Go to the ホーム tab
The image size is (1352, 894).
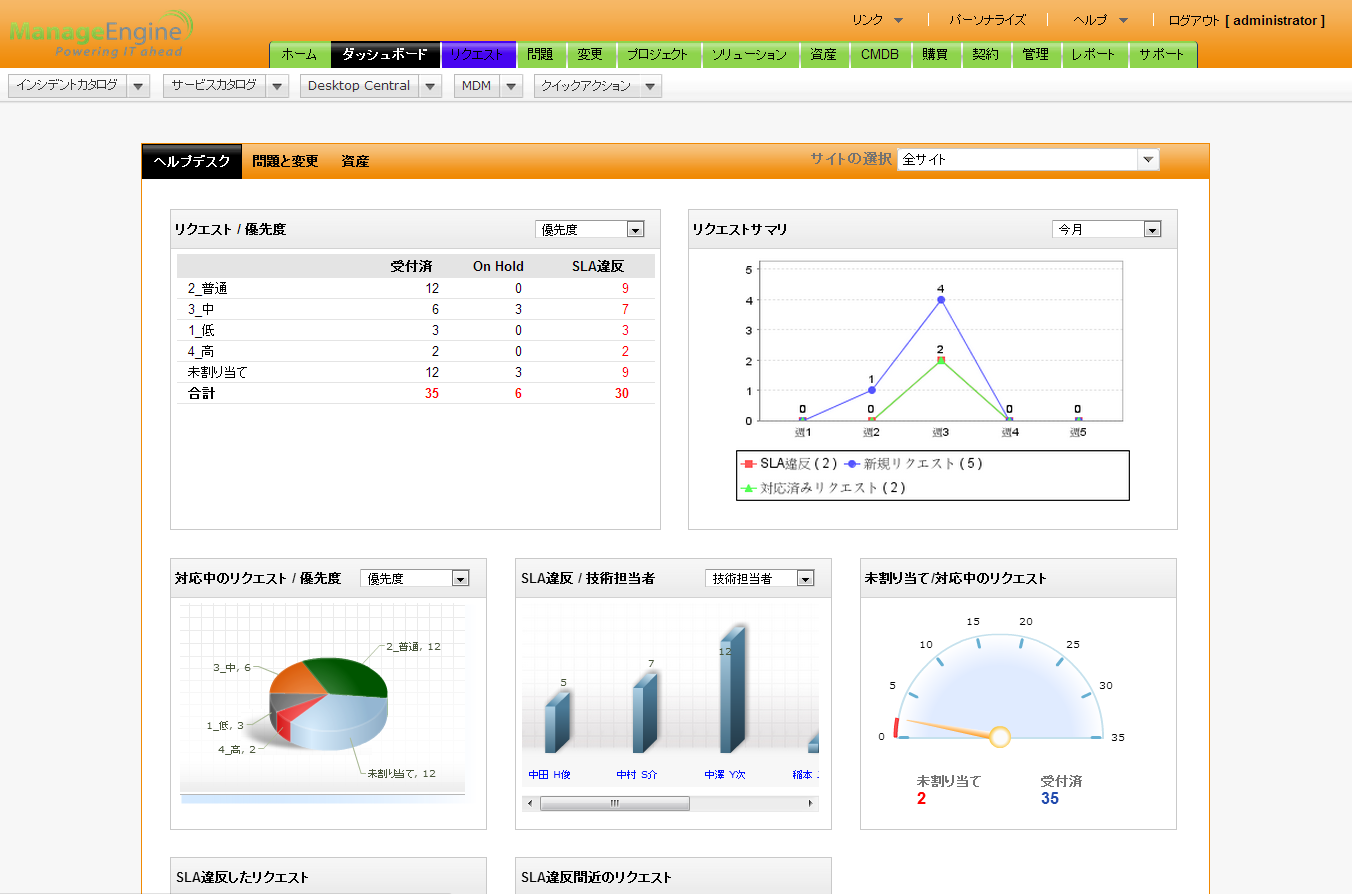tap(300, 55)
